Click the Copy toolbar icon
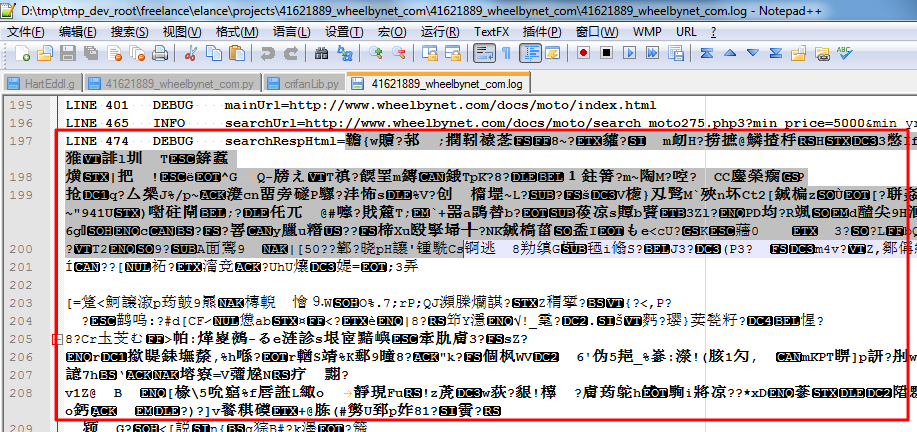Viewport: 917px width, 432px height. pos(213,53)
